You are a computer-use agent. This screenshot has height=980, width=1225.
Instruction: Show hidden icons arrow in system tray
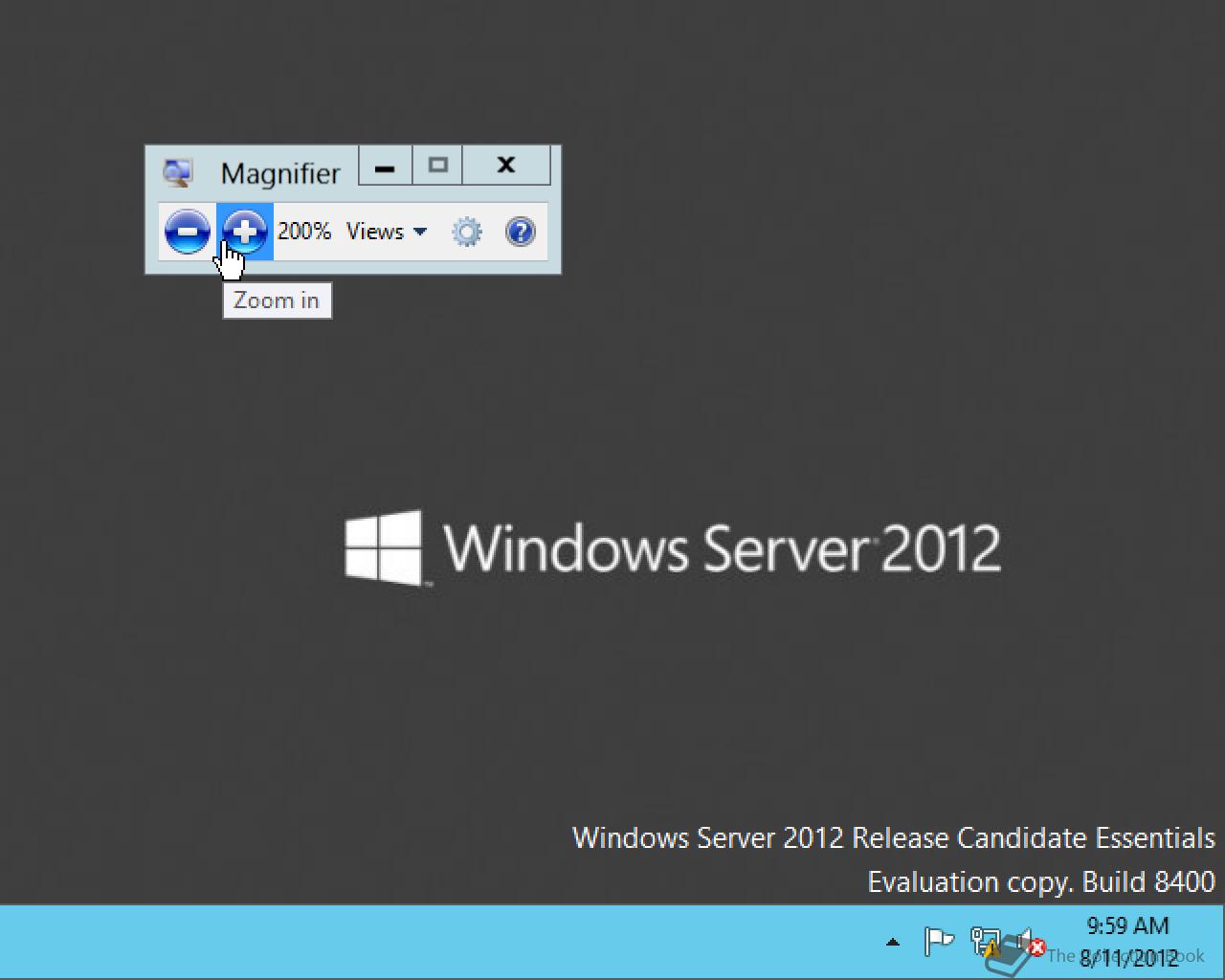click(x=893, y=943)
